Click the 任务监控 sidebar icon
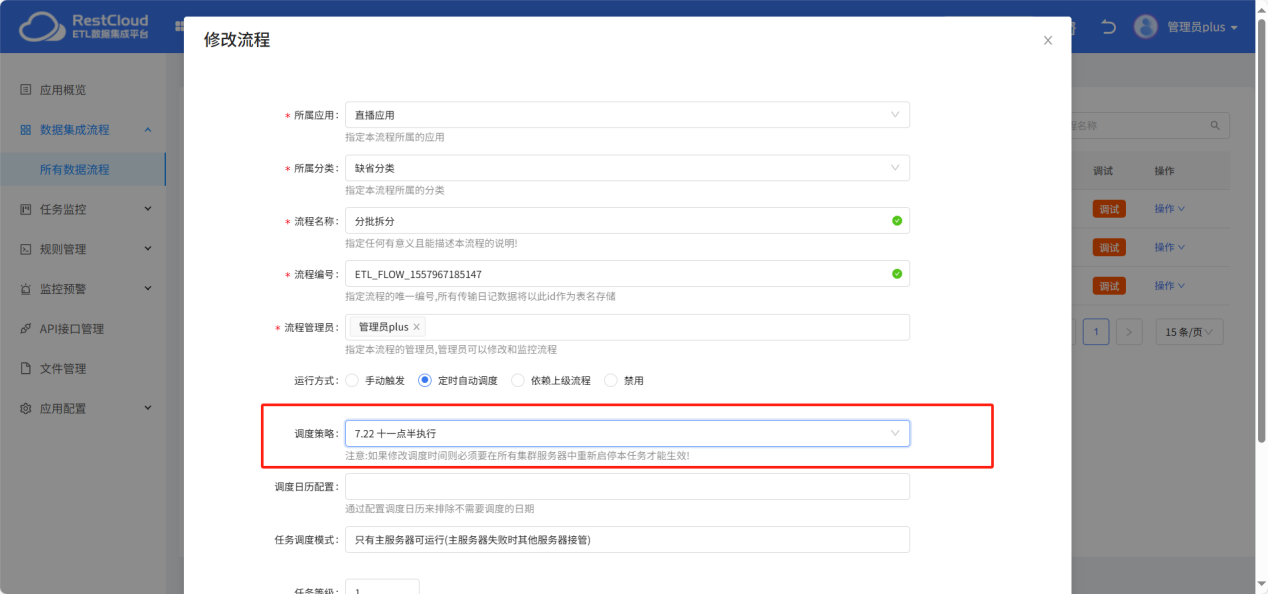The width and height of the screenshot is (1268, 594). pos(26,209)
